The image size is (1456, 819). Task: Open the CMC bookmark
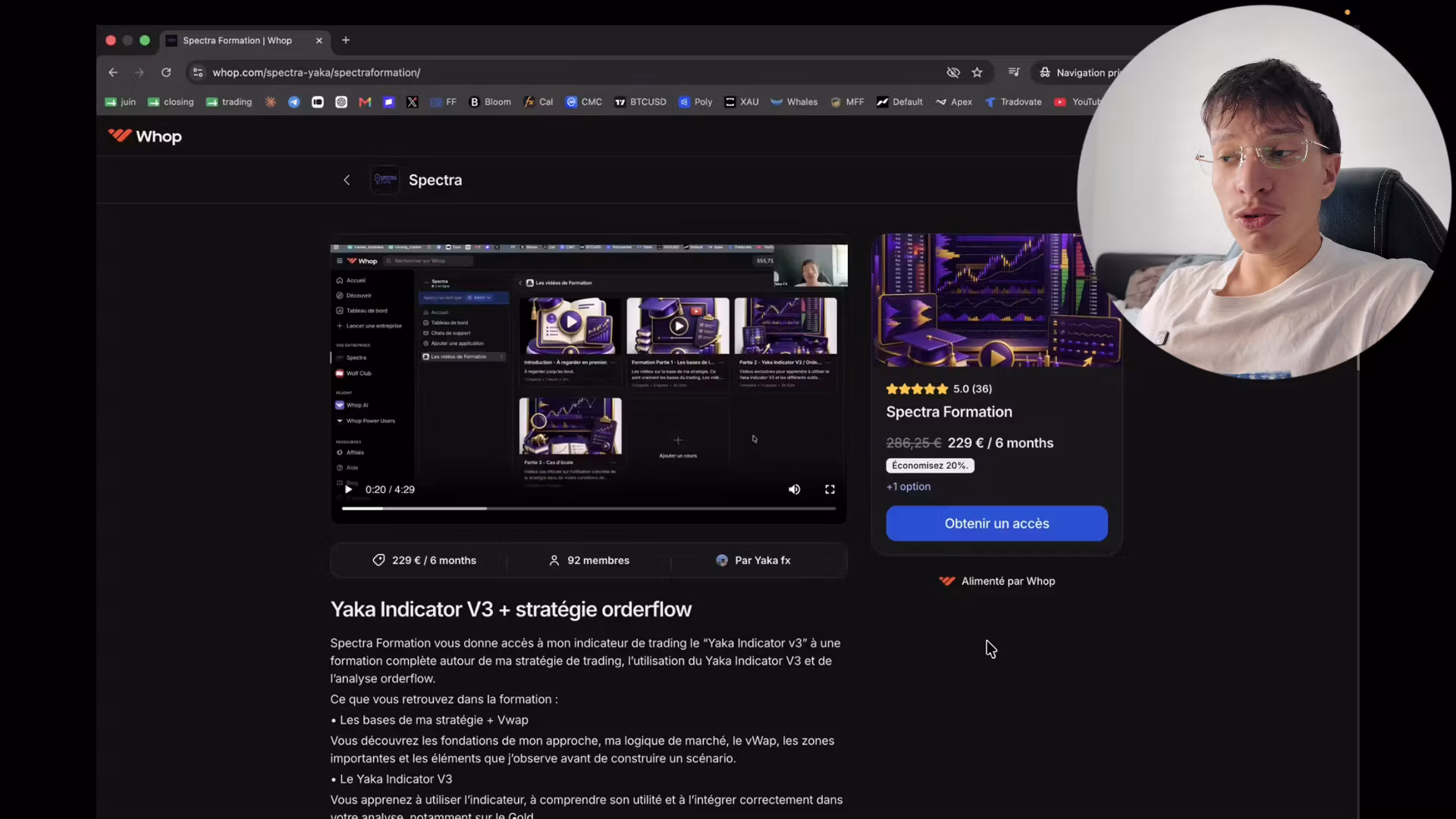[x=584, y=102]
